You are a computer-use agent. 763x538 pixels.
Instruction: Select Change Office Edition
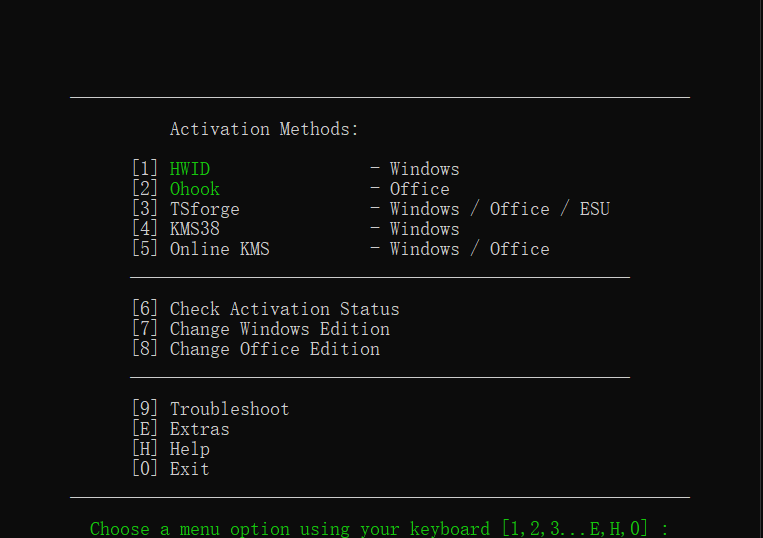[x=275, y=349]
